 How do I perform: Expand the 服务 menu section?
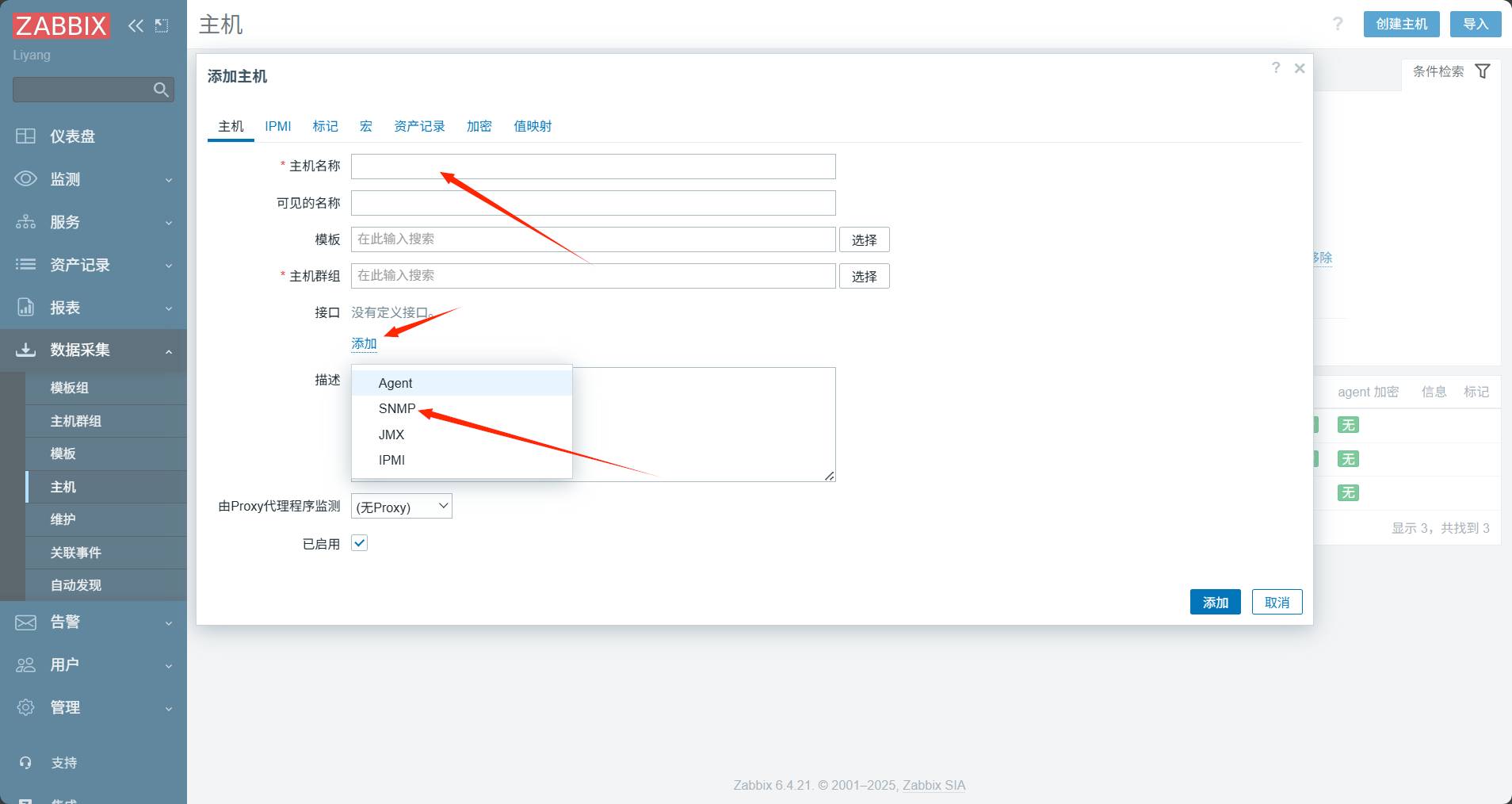pyautogui.click(x=169, y=223)
